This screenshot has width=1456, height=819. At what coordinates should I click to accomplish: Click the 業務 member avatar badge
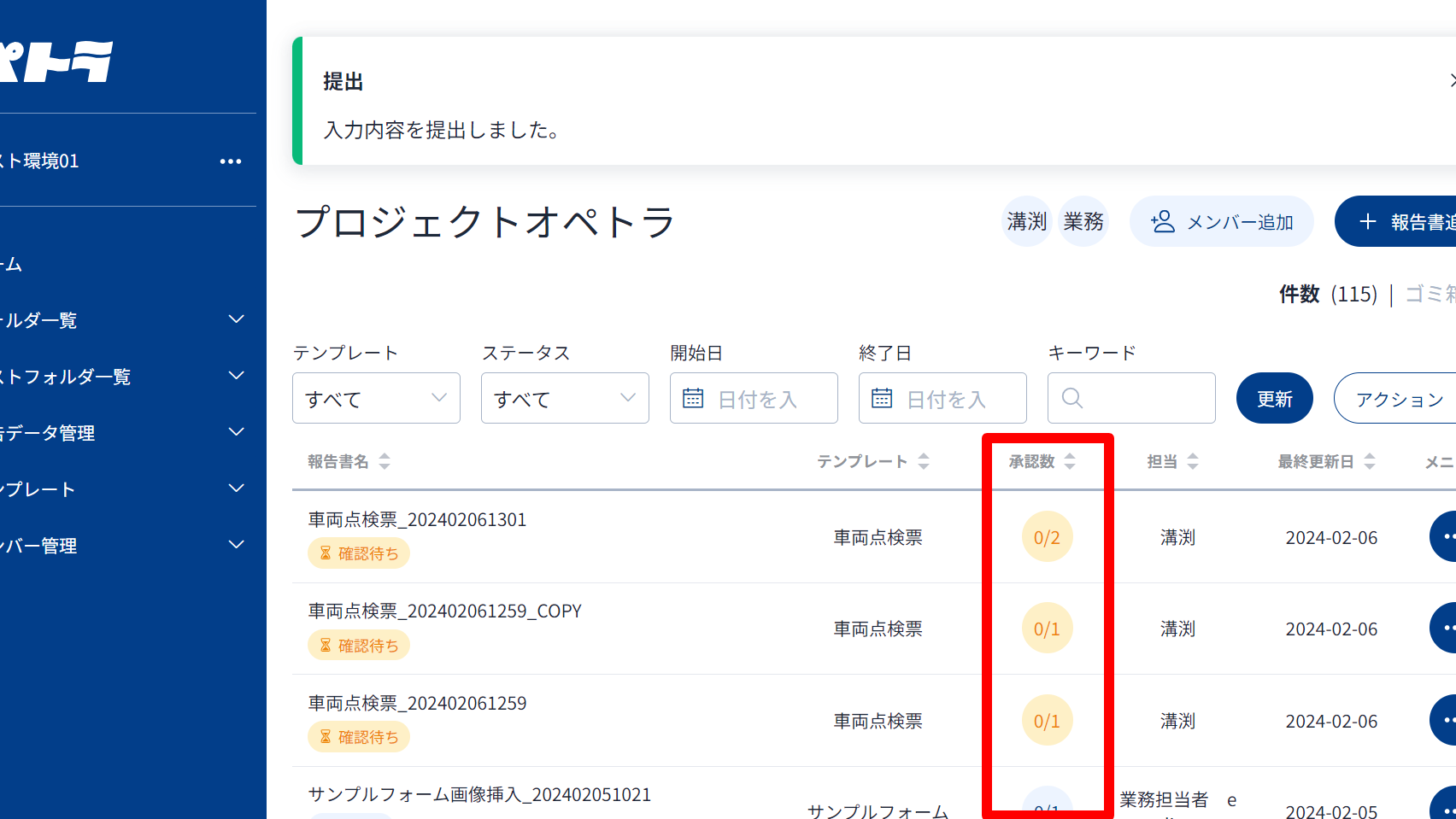pyautogui.click(x=1083, y=222)
